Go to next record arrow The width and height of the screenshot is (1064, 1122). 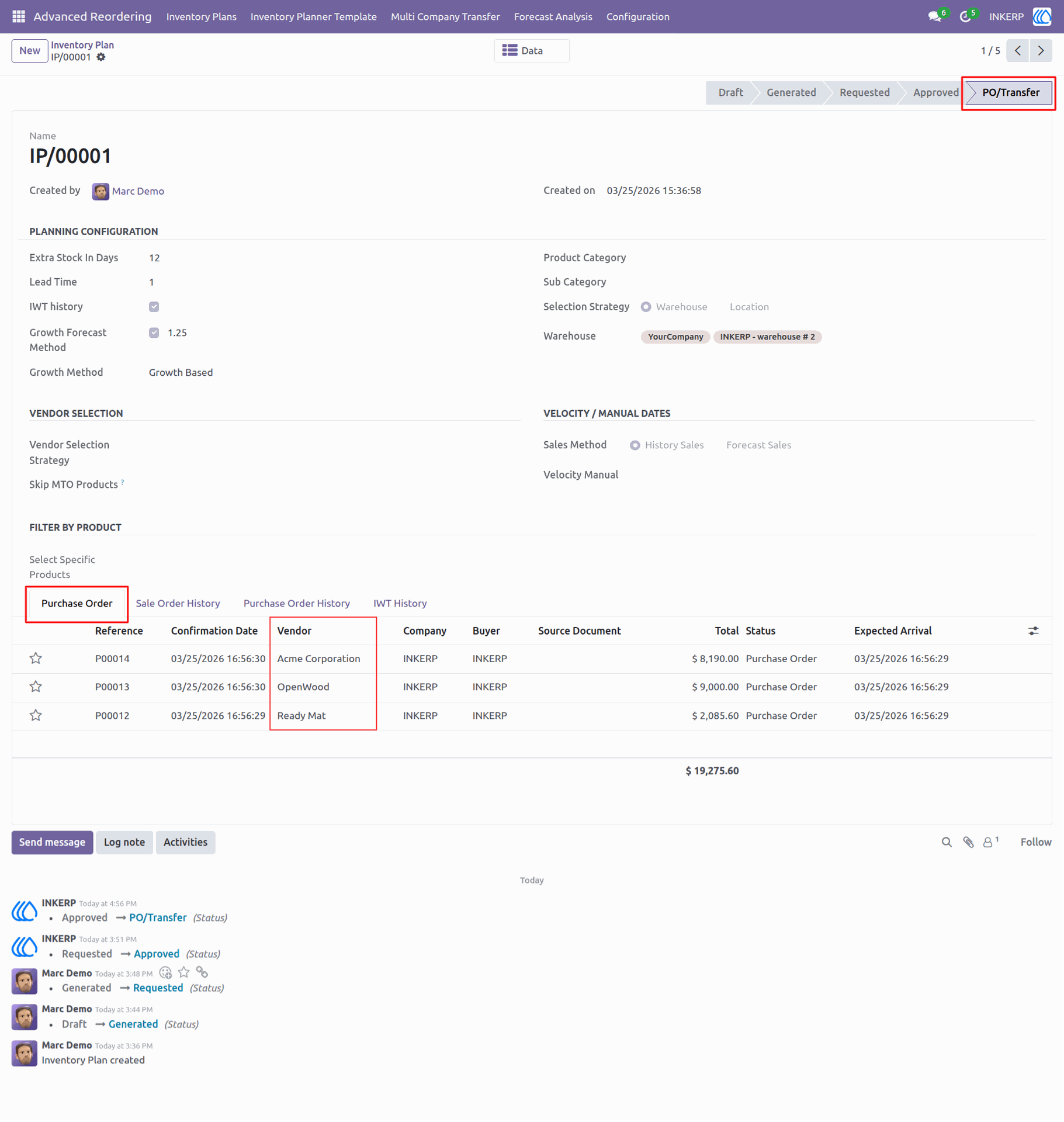tap(1041, 51)
